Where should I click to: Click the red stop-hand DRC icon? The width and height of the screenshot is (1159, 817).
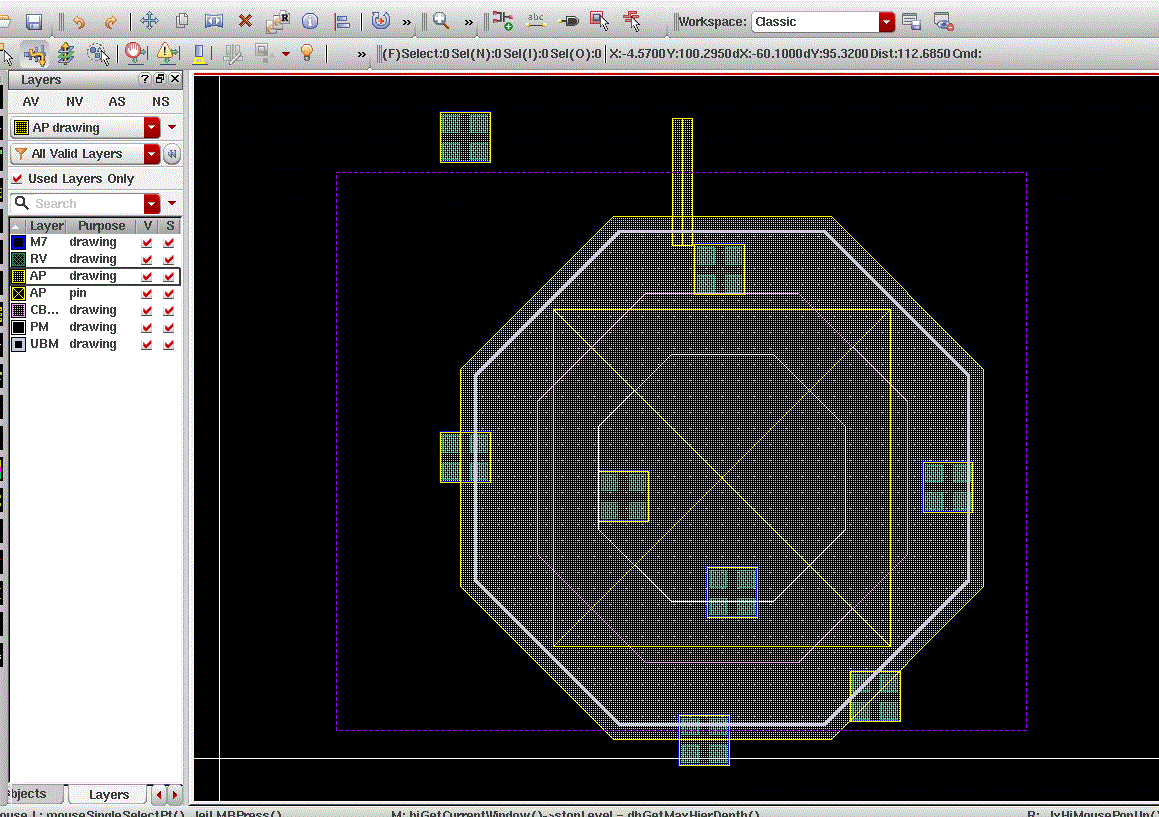135,52
